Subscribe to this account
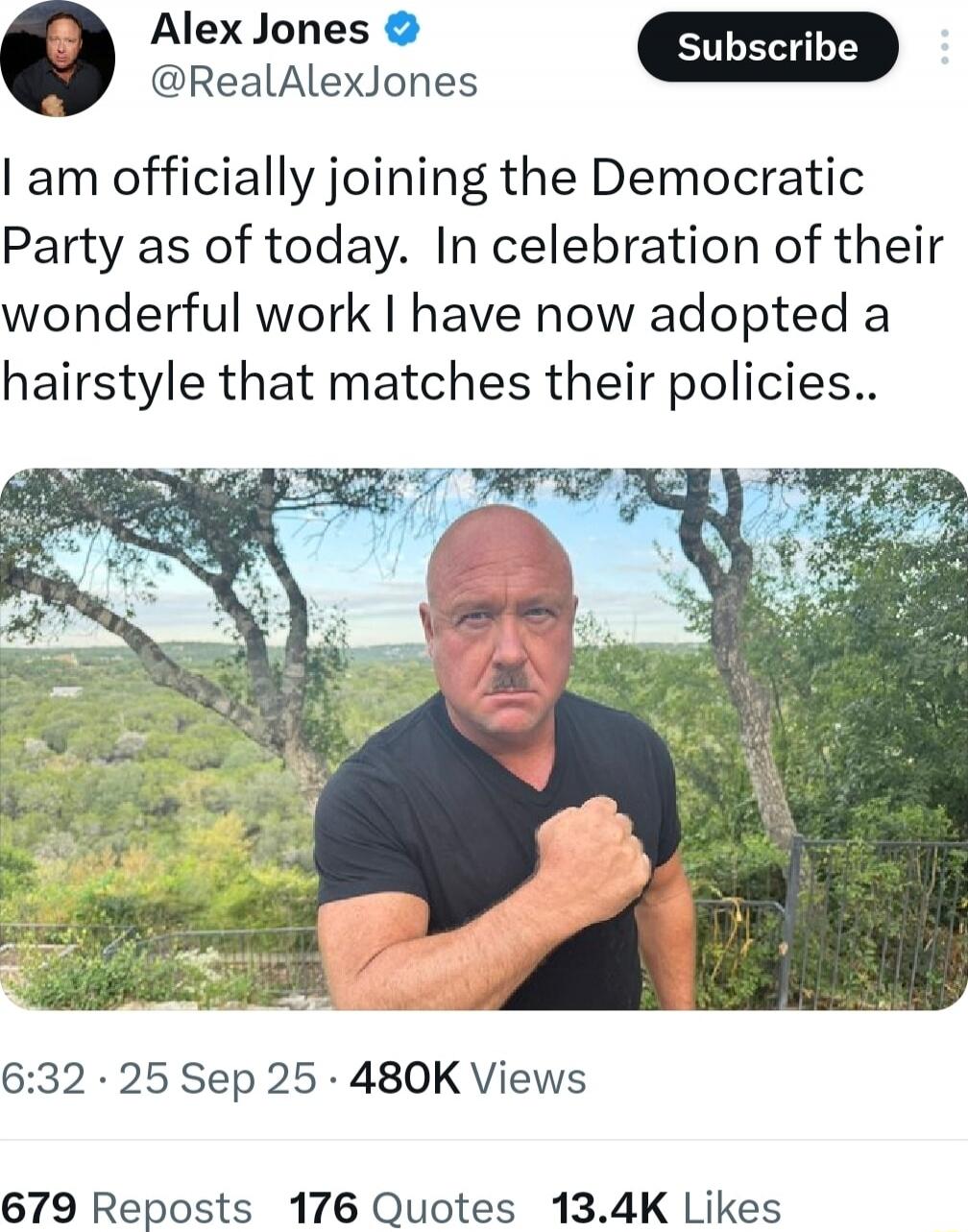 (x=767, y=46)
